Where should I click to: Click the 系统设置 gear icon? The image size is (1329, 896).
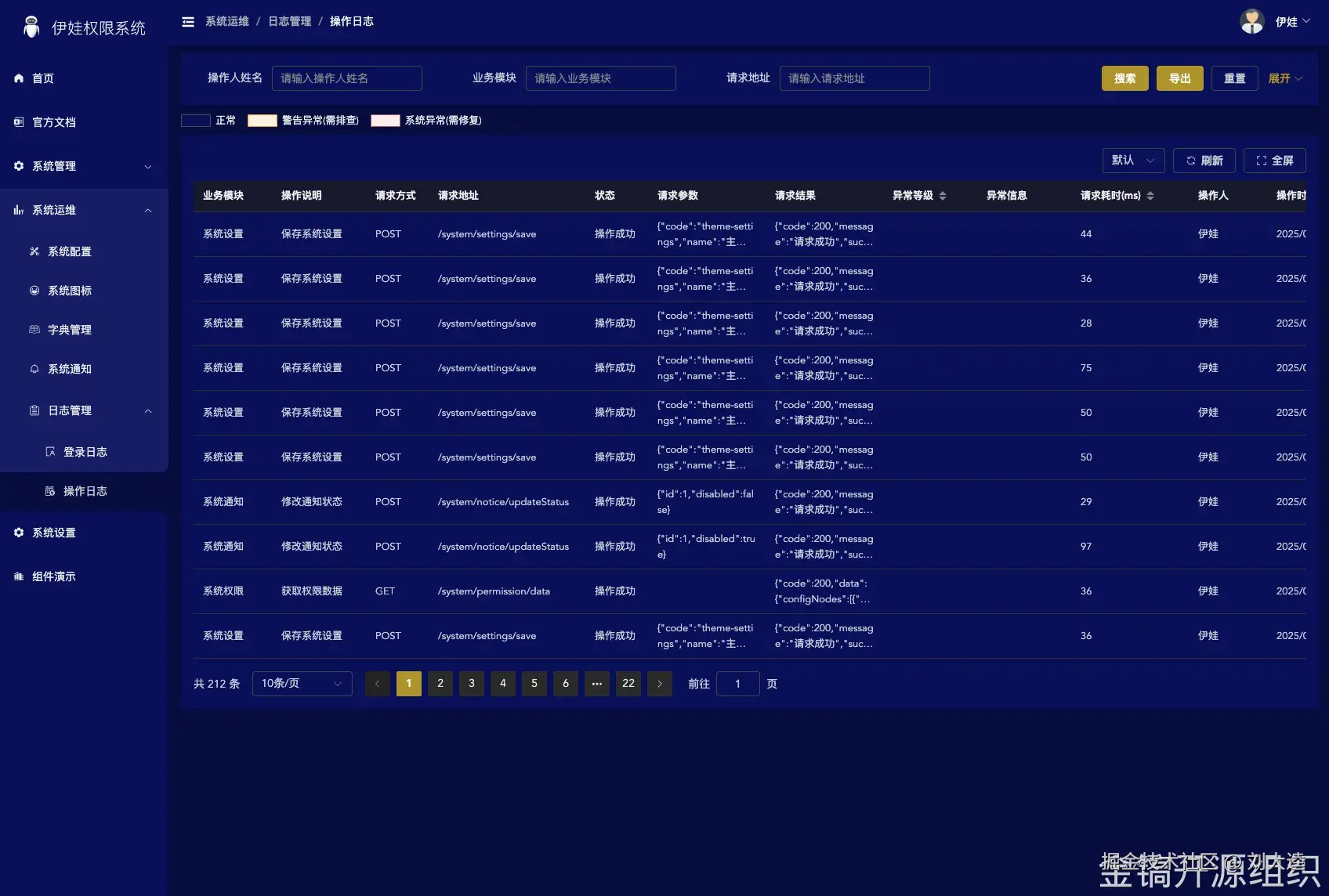[x=19, y=533]
